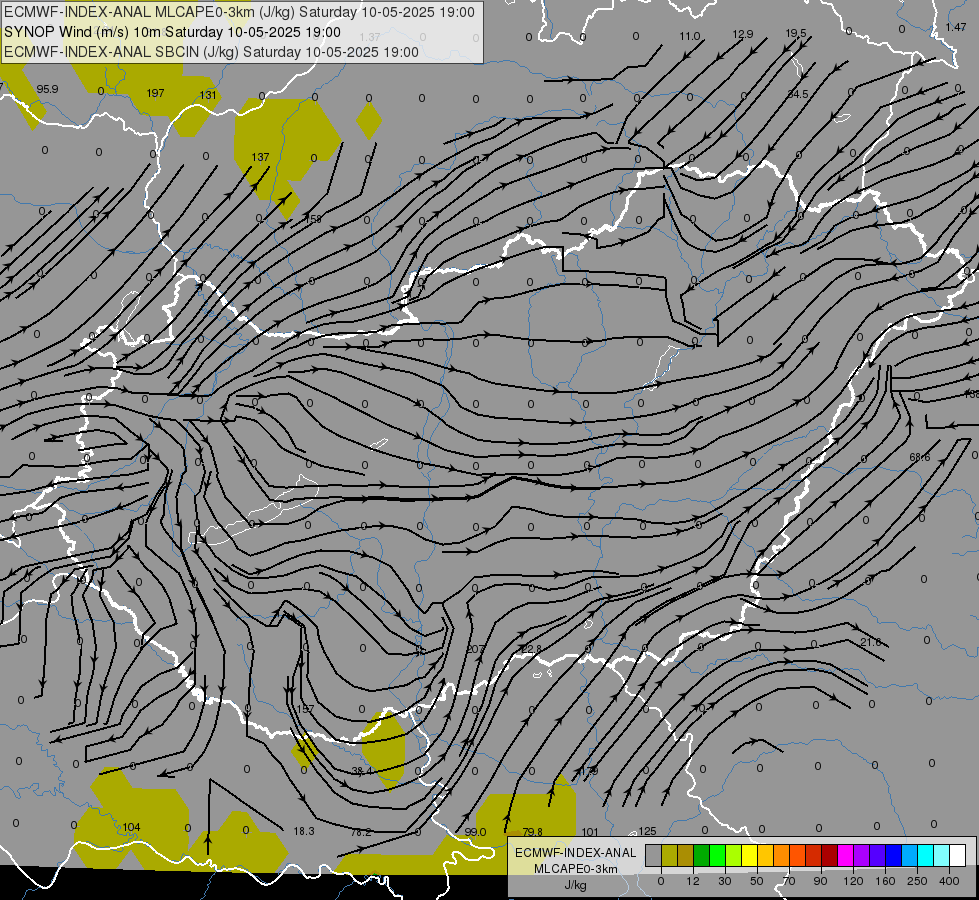Click the map value 19.5
Viewport: 979px width, 900px height.
pos(796,33)
